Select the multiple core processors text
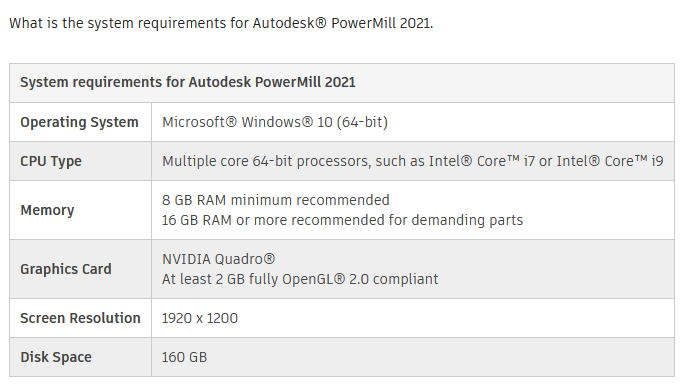 click(413, 161)
